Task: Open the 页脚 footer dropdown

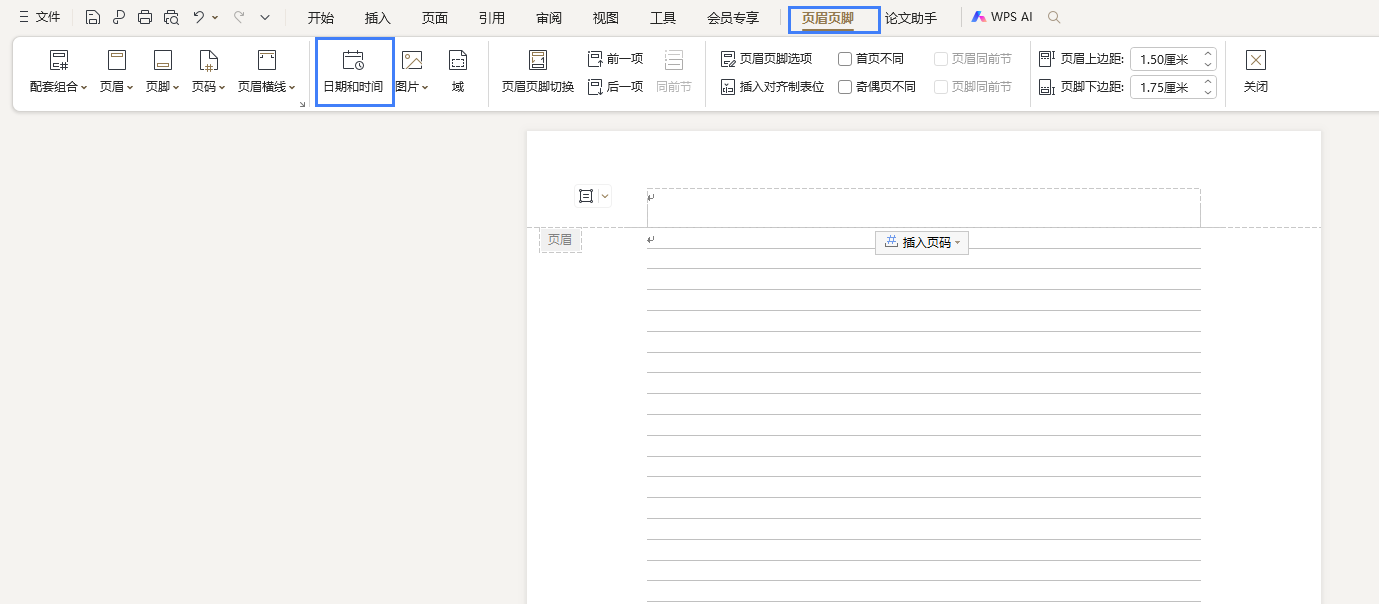Action: 163,72
